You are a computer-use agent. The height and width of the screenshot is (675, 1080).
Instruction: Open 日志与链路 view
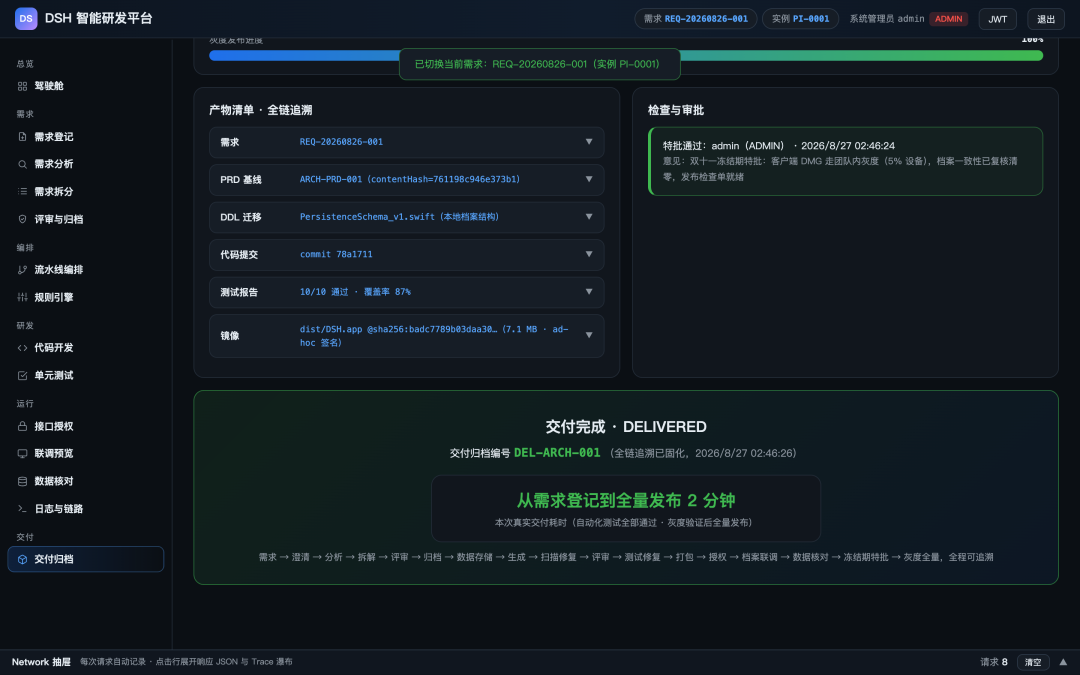click(85, 508)
